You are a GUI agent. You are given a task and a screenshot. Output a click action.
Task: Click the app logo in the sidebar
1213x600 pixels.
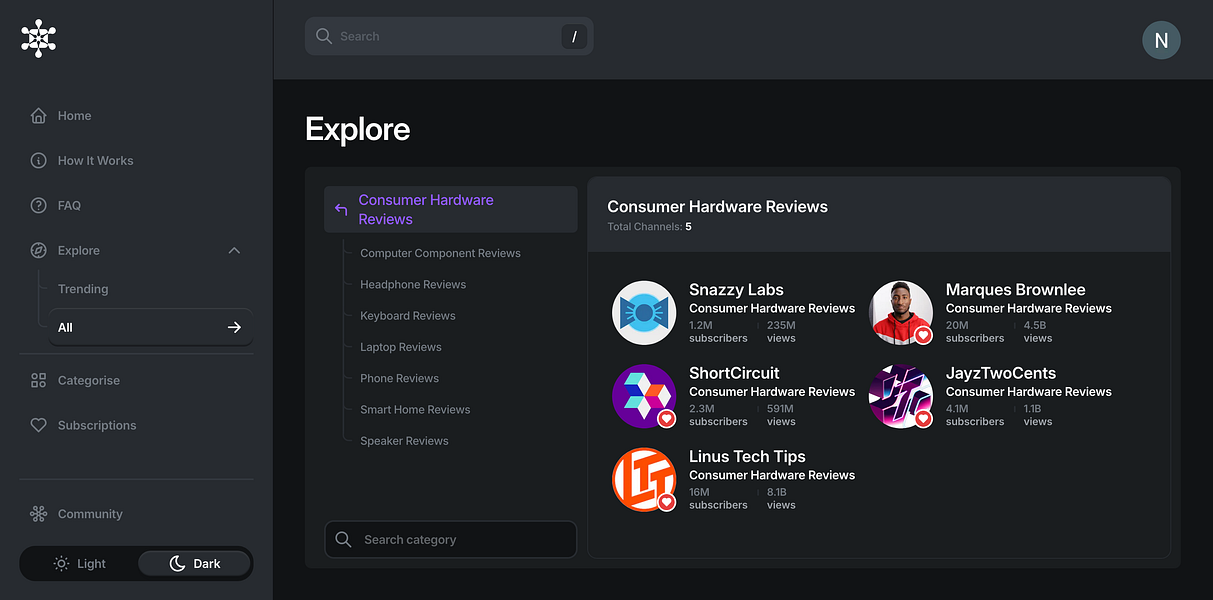pos(39,38)
